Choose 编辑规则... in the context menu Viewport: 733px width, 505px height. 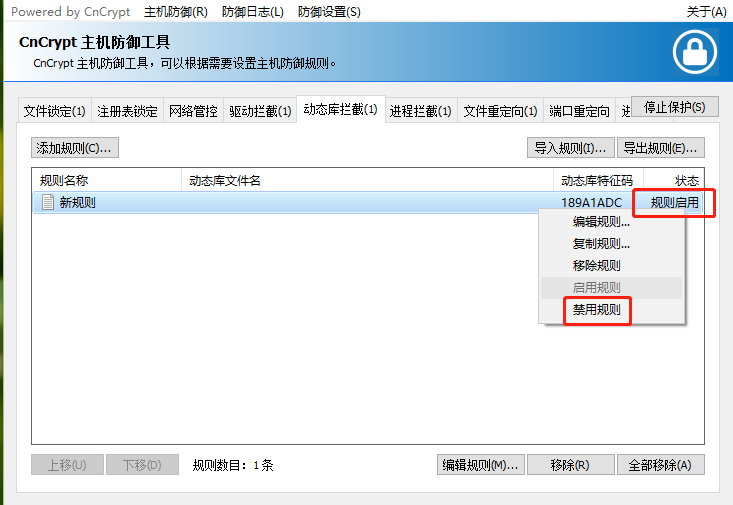click(611, 222)
